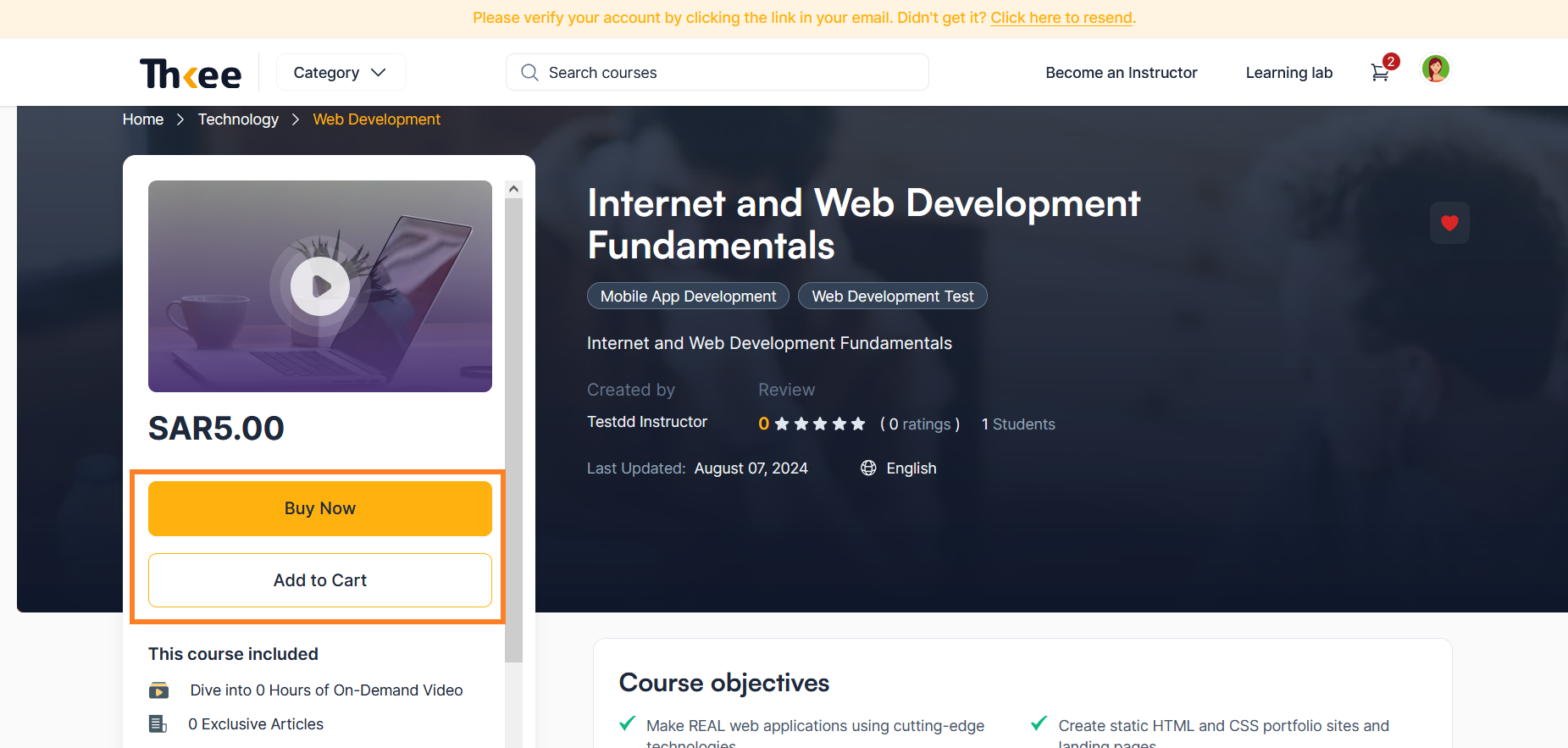Open Become an Instructor
The image size is (1568, 748).
(1121, 73)
